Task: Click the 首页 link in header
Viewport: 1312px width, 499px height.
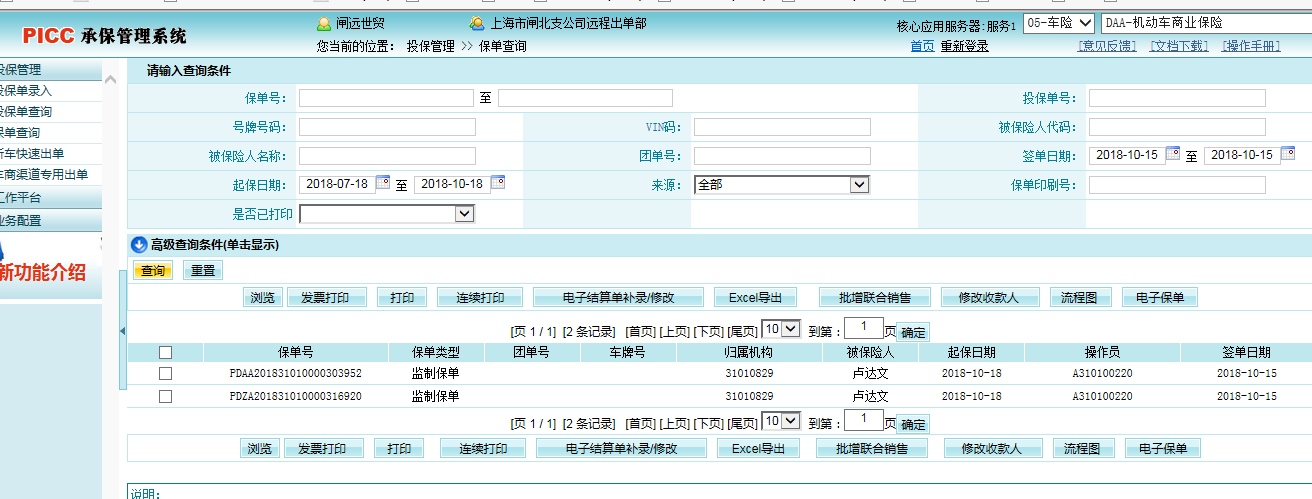Action: [x=922, y=46]
